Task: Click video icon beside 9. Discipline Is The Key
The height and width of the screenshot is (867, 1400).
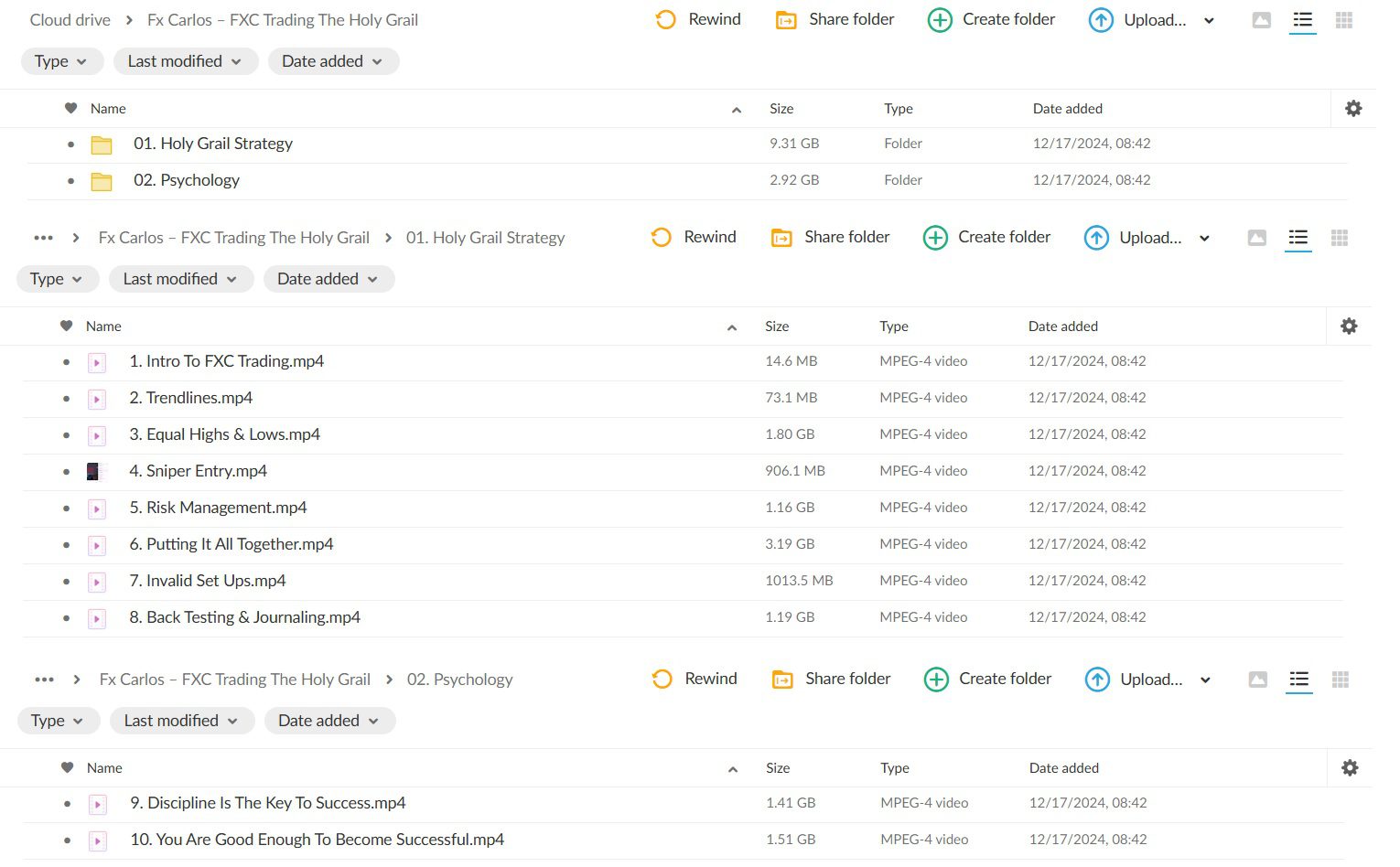Action: (97, 804)
